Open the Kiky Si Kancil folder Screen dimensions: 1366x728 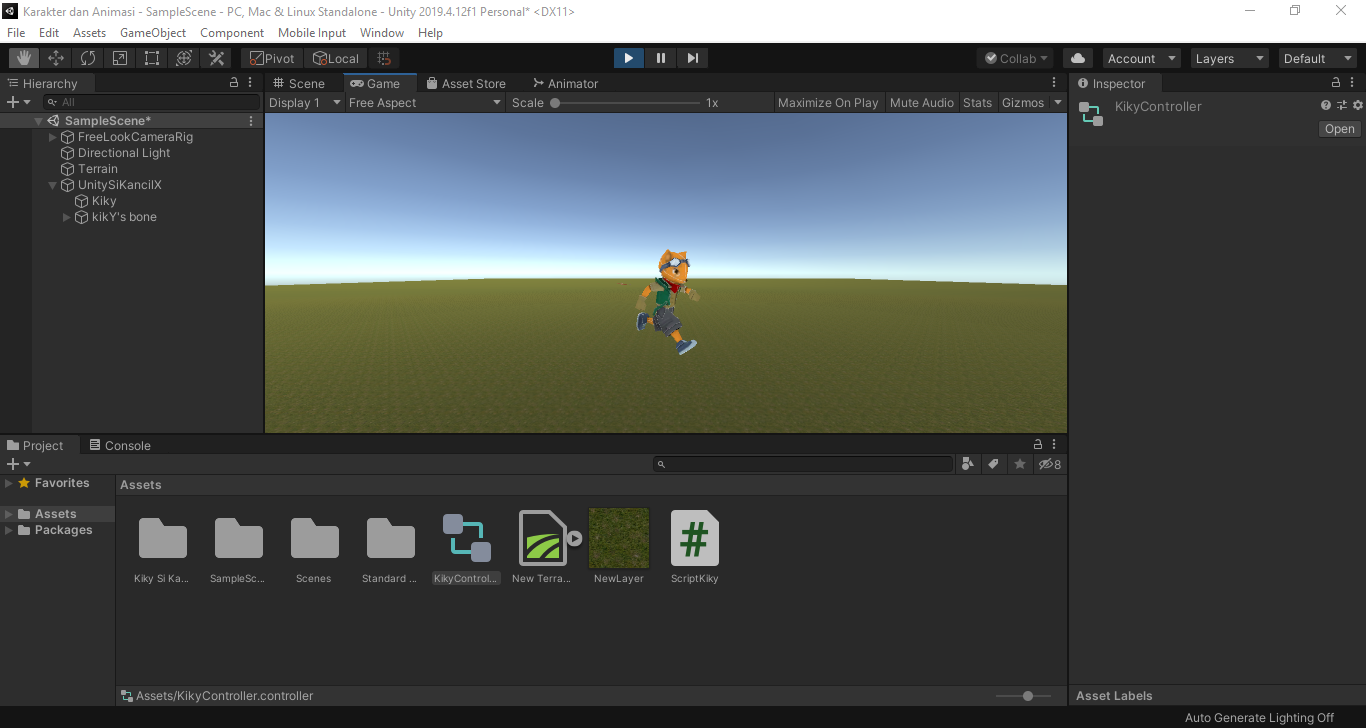coord(162,546)
